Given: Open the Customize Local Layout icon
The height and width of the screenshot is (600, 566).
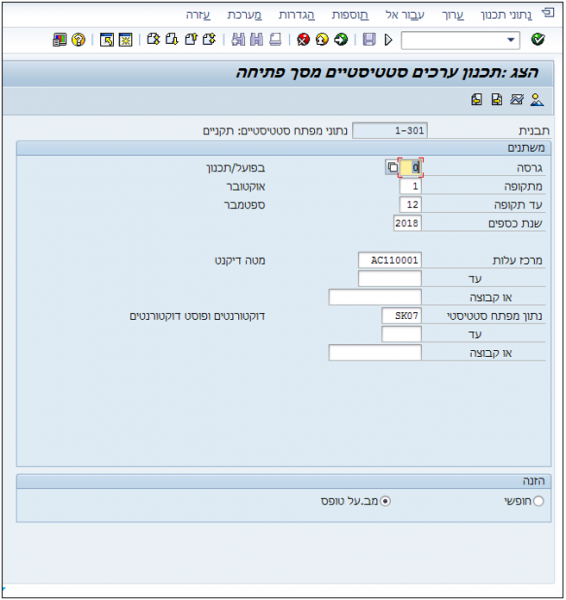Looking at the screenshot, I should click(x=60, y=39).
